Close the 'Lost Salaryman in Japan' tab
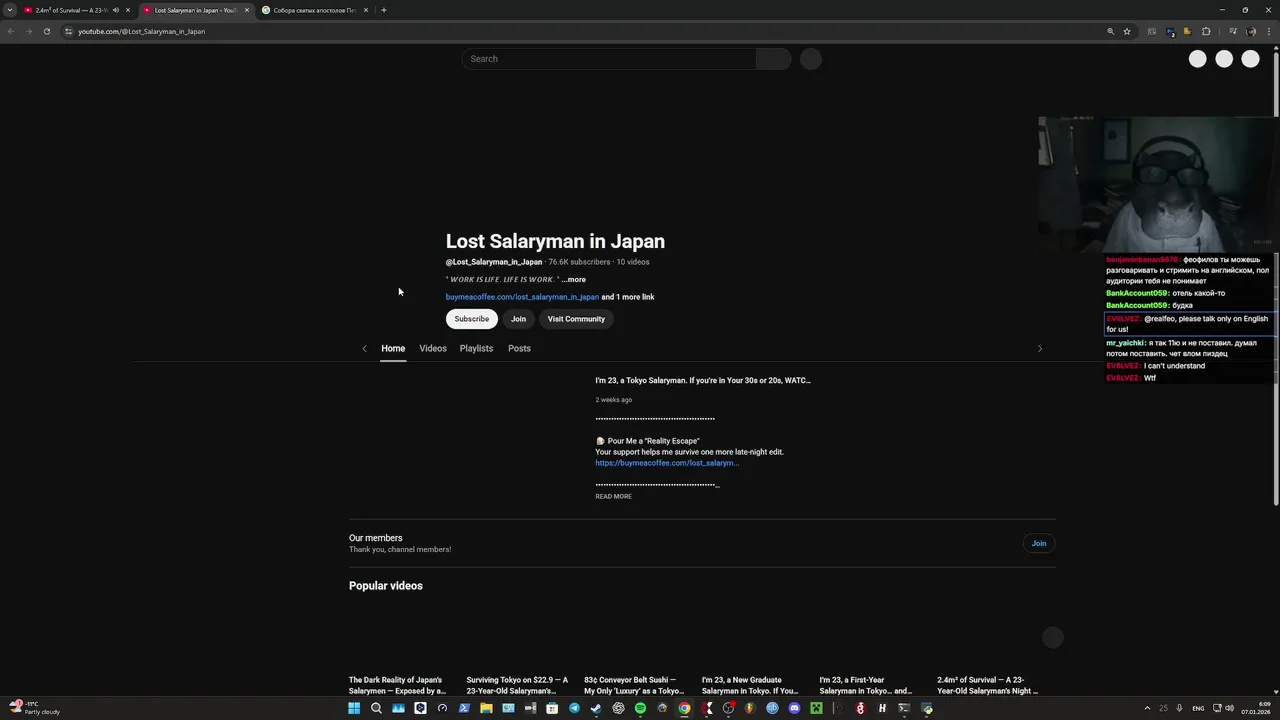This screenshot has height=720, width=1280. 247,10
